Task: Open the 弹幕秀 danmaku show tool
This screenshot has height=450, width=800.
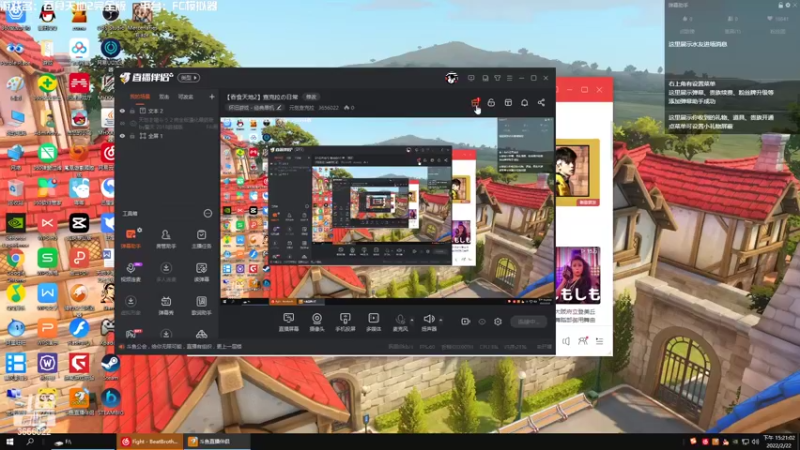Action: point(166,305)
